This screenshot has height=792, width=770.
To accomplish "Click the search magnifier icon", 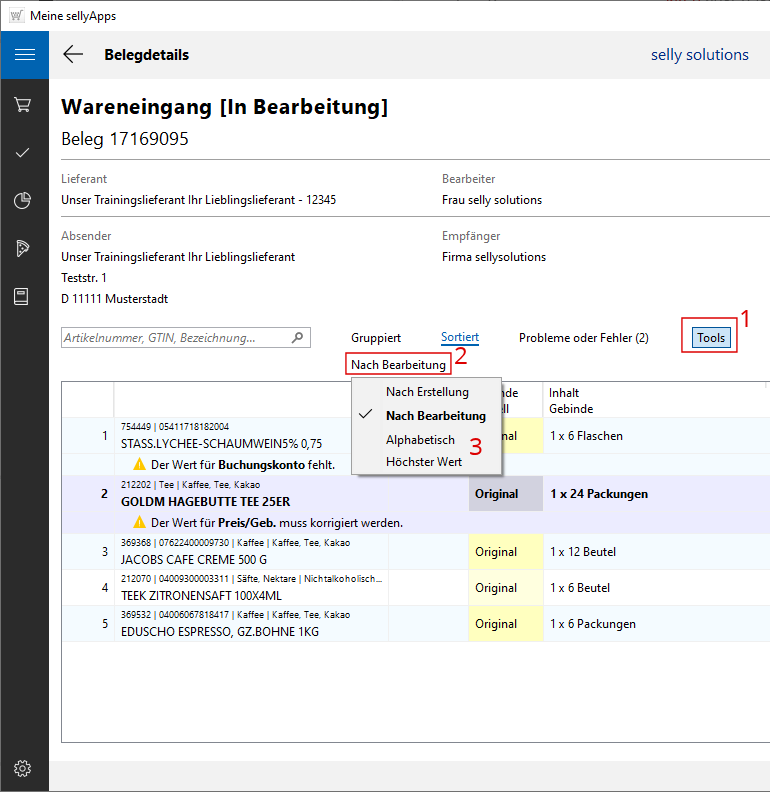I will (x=297, y=338).
